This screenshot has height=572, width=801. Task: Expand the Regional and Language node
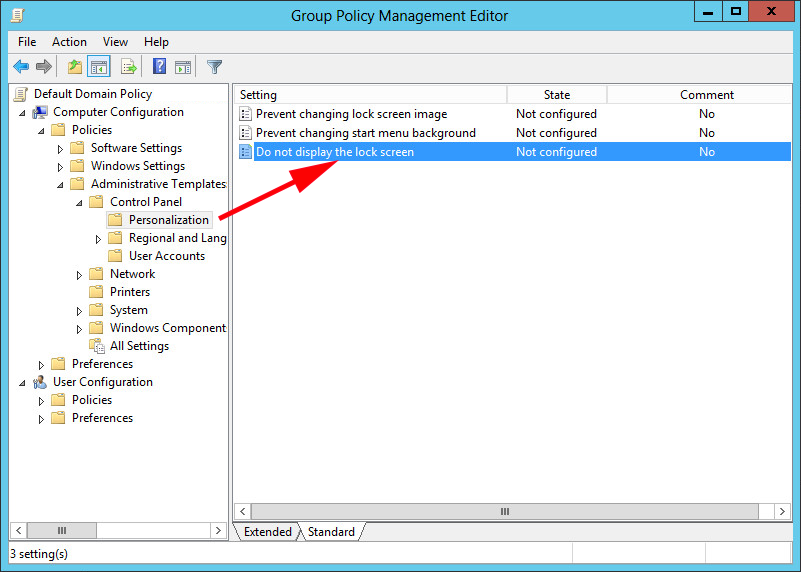(98, 239)
